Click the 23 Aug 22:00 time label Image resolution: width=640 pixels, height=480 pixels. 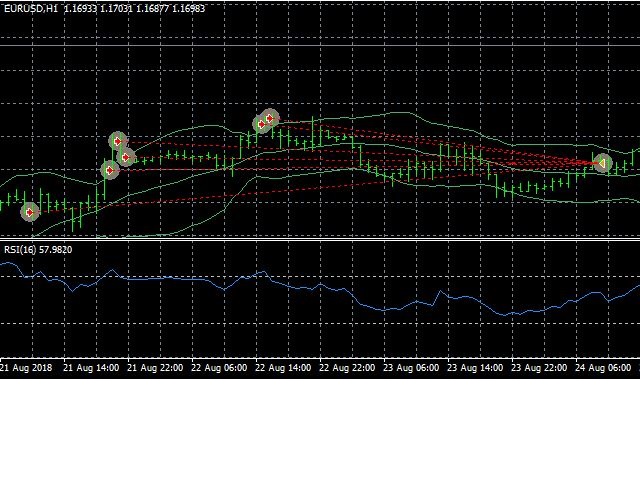[x=539, y=368]
